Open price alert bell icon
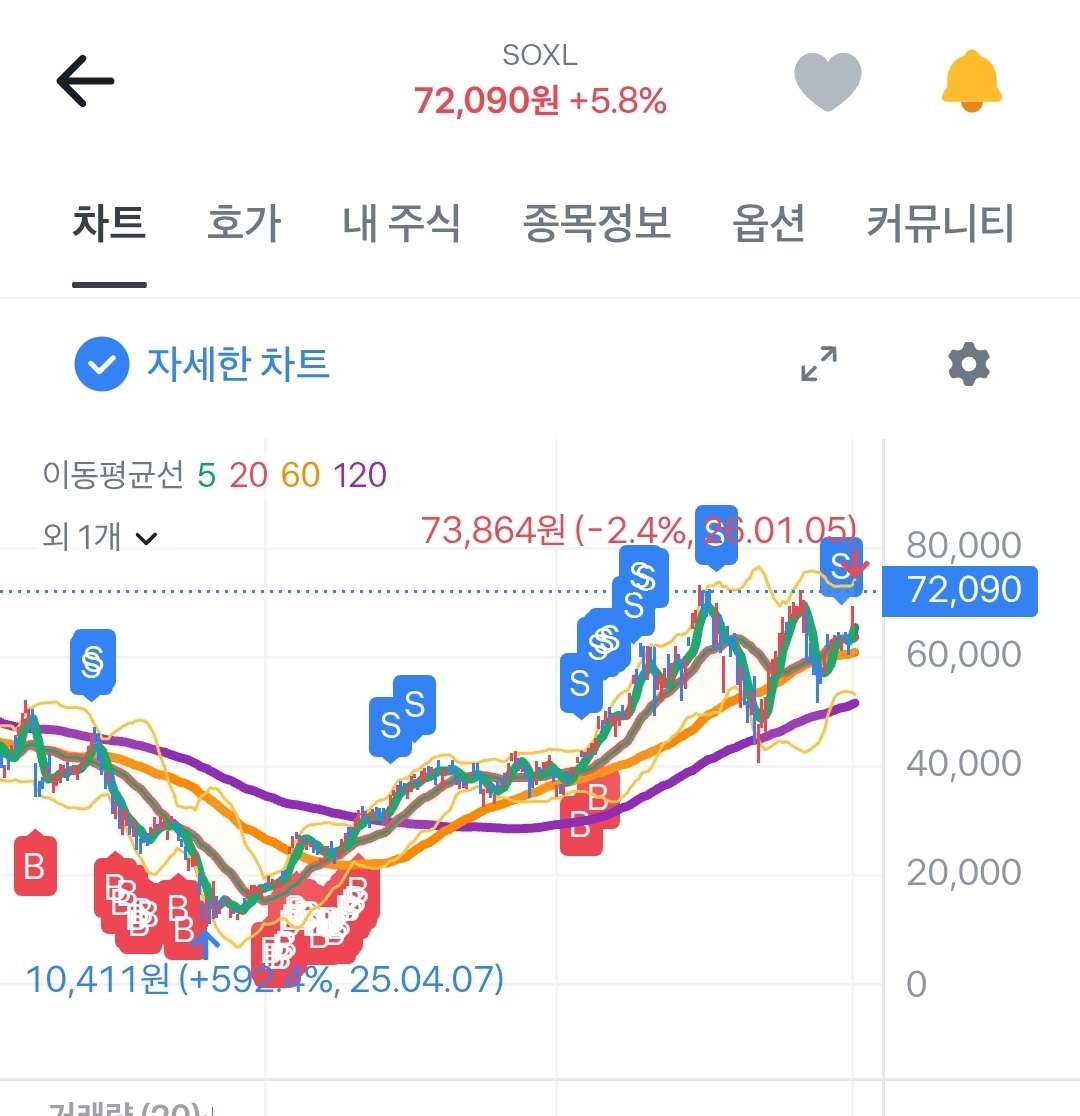 971,82
